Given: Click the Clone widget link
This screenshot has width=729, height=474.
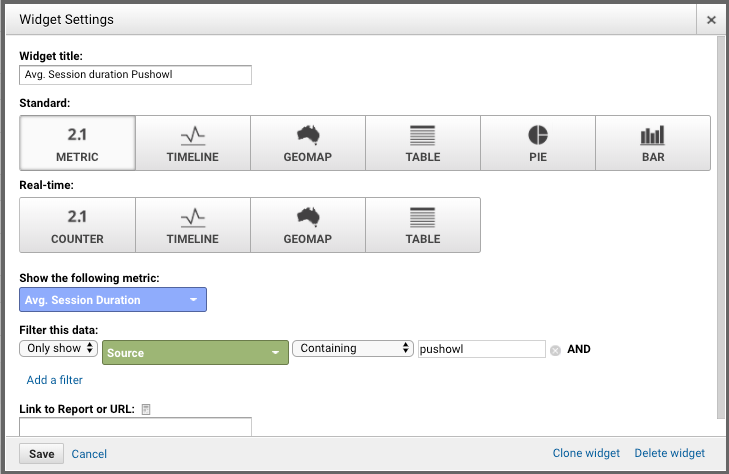Looking at the screenshot, I should (x=586, y=453).
